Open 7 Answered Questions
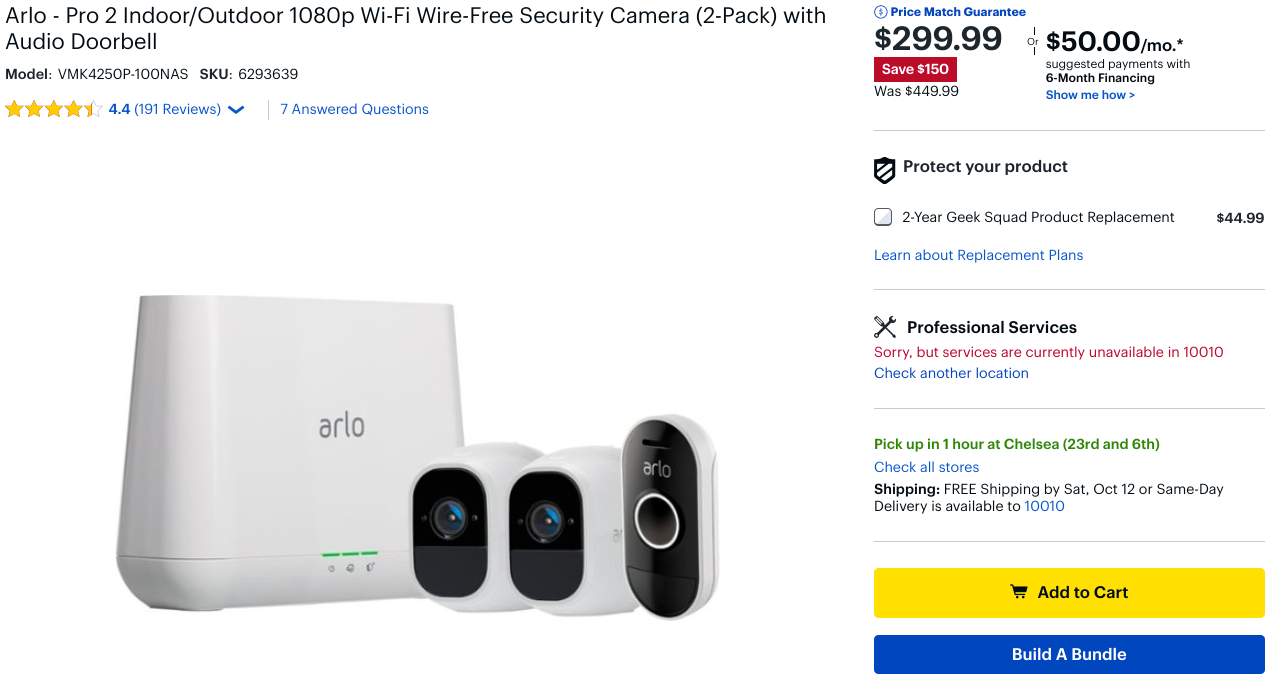1271x679 pixels. click(354, 108)
